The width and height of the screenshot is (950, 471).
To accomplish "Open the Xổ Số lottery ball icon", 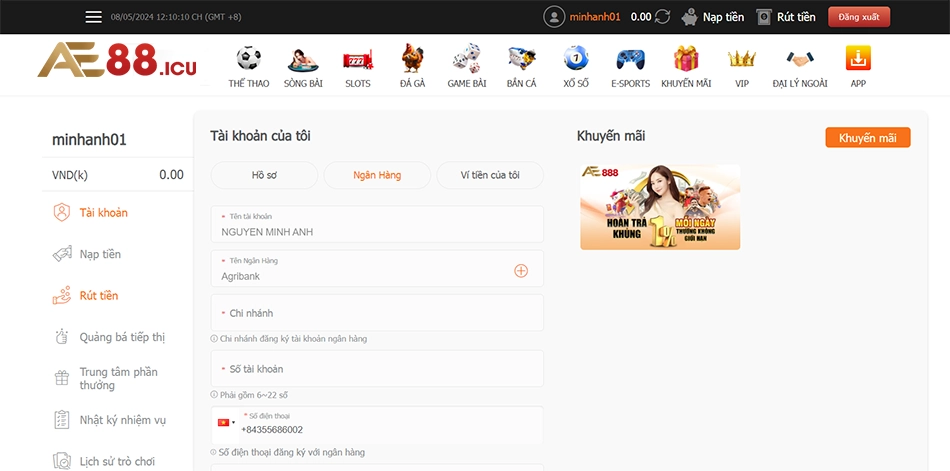I will click(x=575, y=59).
